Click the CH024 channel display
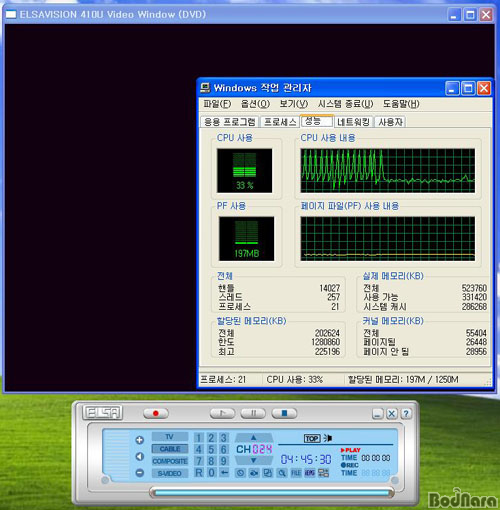500x510 pixels. [254, 449]
